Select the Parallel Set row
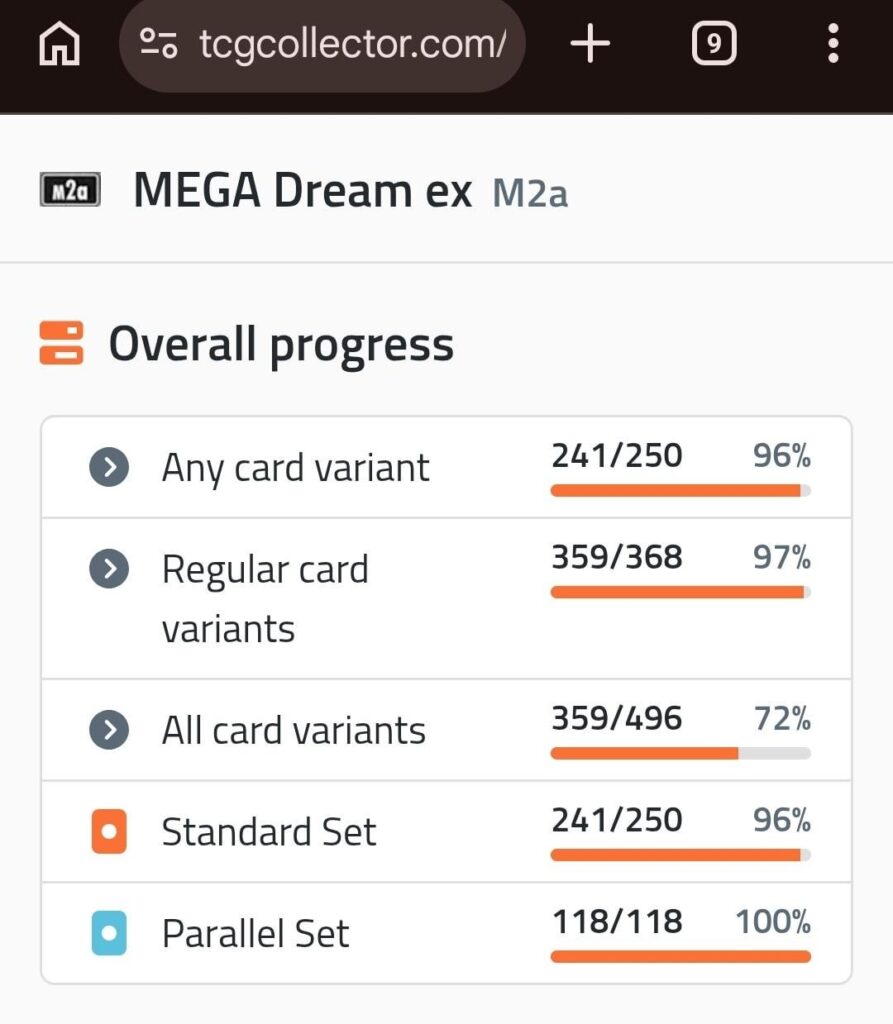This screenshot has width=893, height=1024. (x=256, y=933)
